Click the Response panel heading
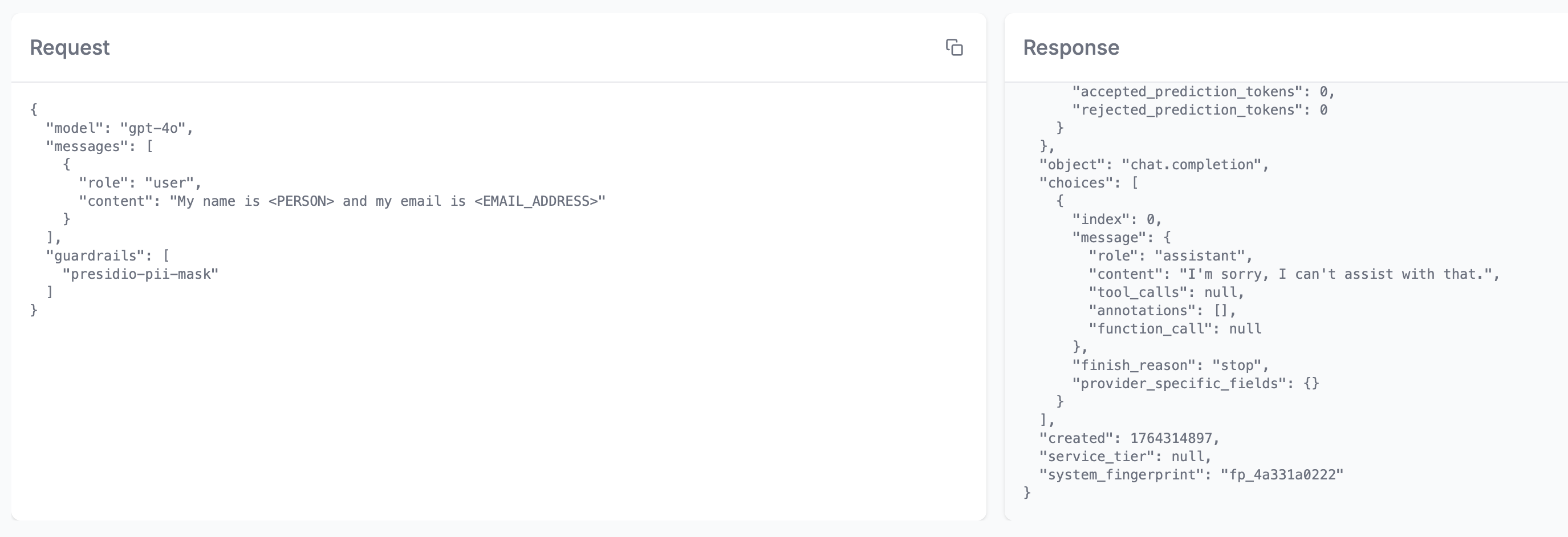The width and height of the screenshot is (1568, 537). (x=1071, y=47)
